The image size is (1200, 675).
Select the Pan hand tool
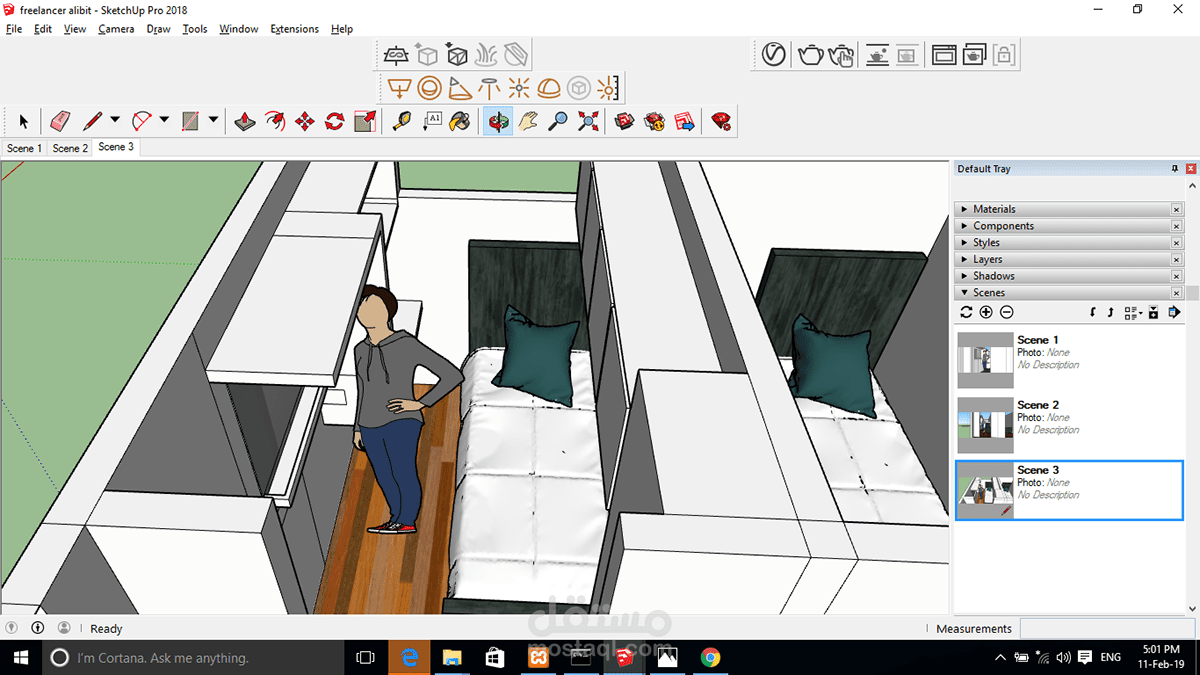[x=528, y=121]
